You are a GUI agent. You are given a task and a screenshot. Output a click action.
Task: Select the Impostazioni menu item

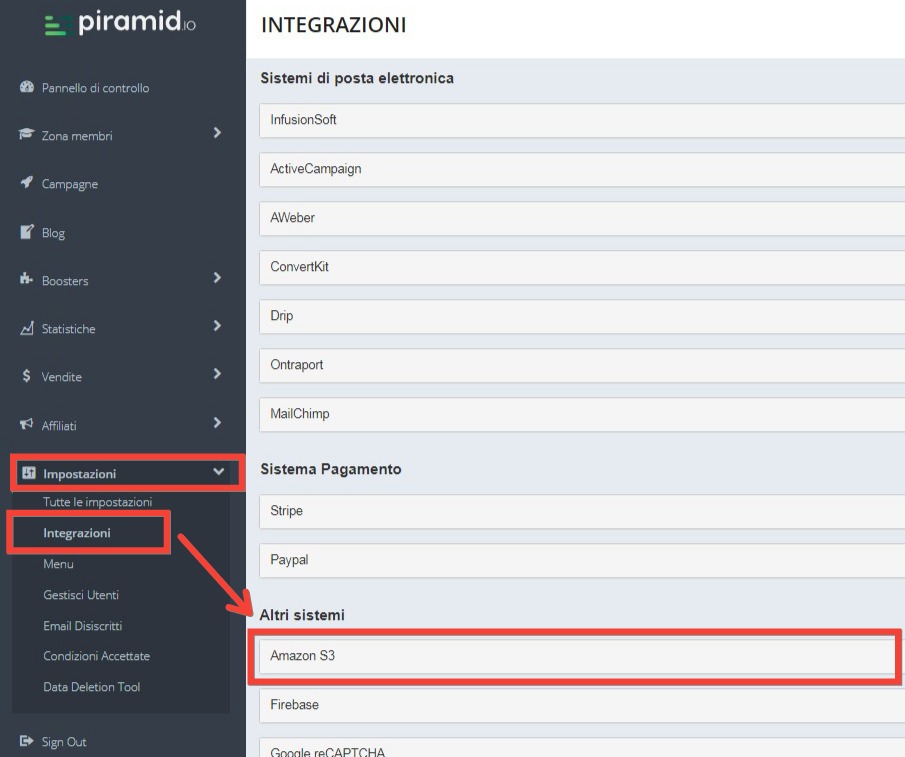click(80, 474)
